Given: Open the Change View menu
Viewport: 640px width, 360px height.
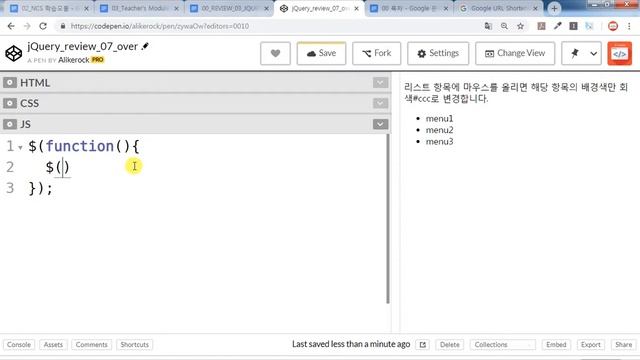Looking at the screenshot, I should [x=515, y=53].
